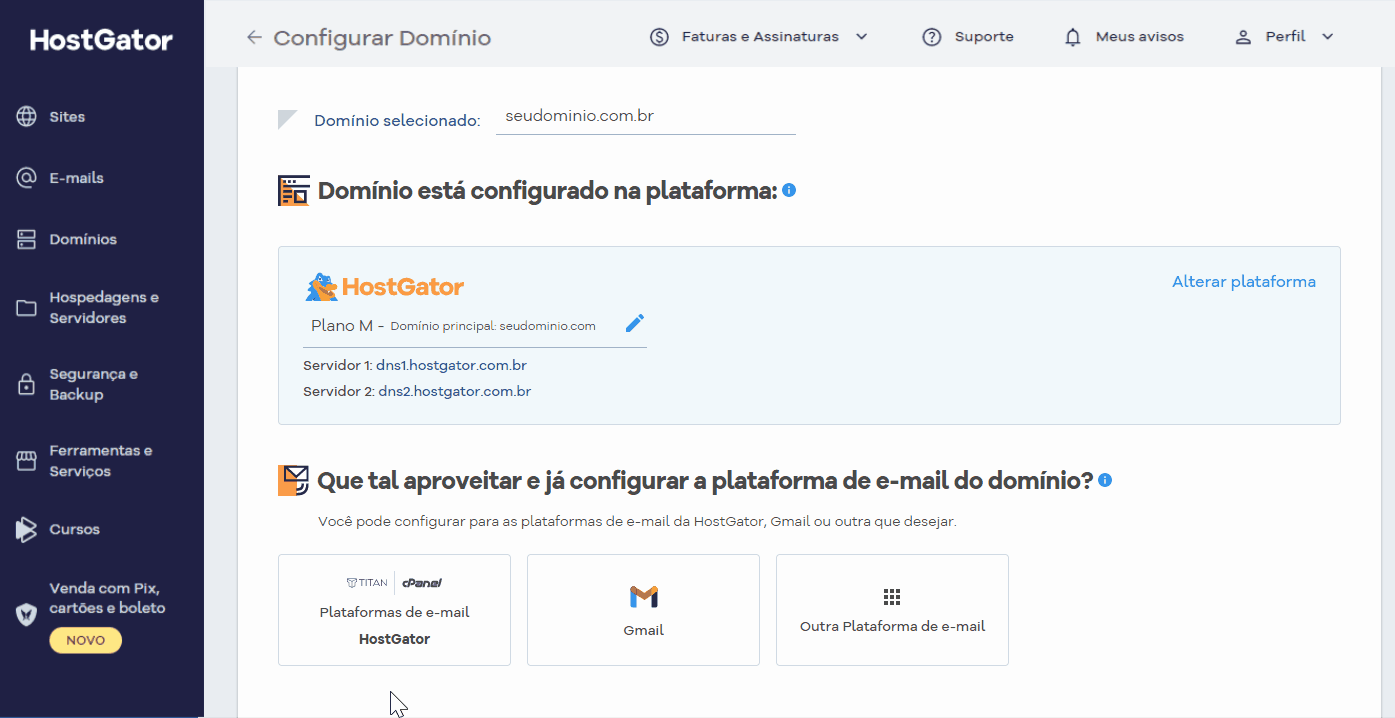Click info icon beside e-mail platform heading
Viewport: 1395px width, 718px height.
[x=1105, y=480]
